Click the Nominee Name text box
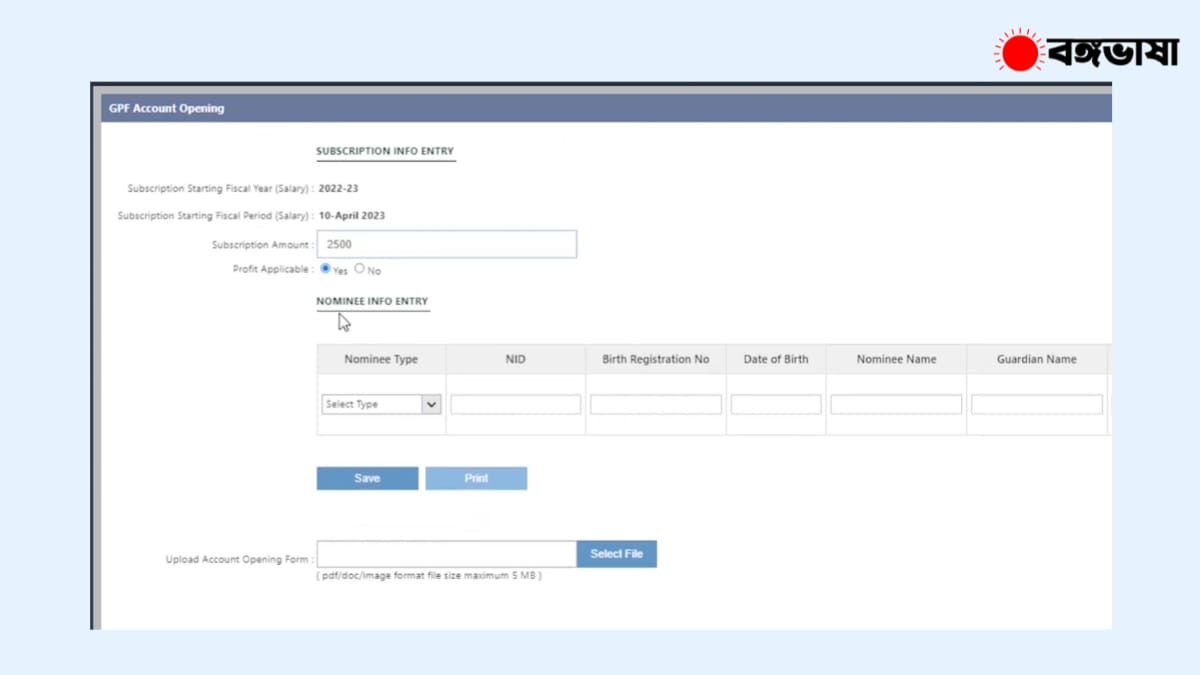 (895, 404)
